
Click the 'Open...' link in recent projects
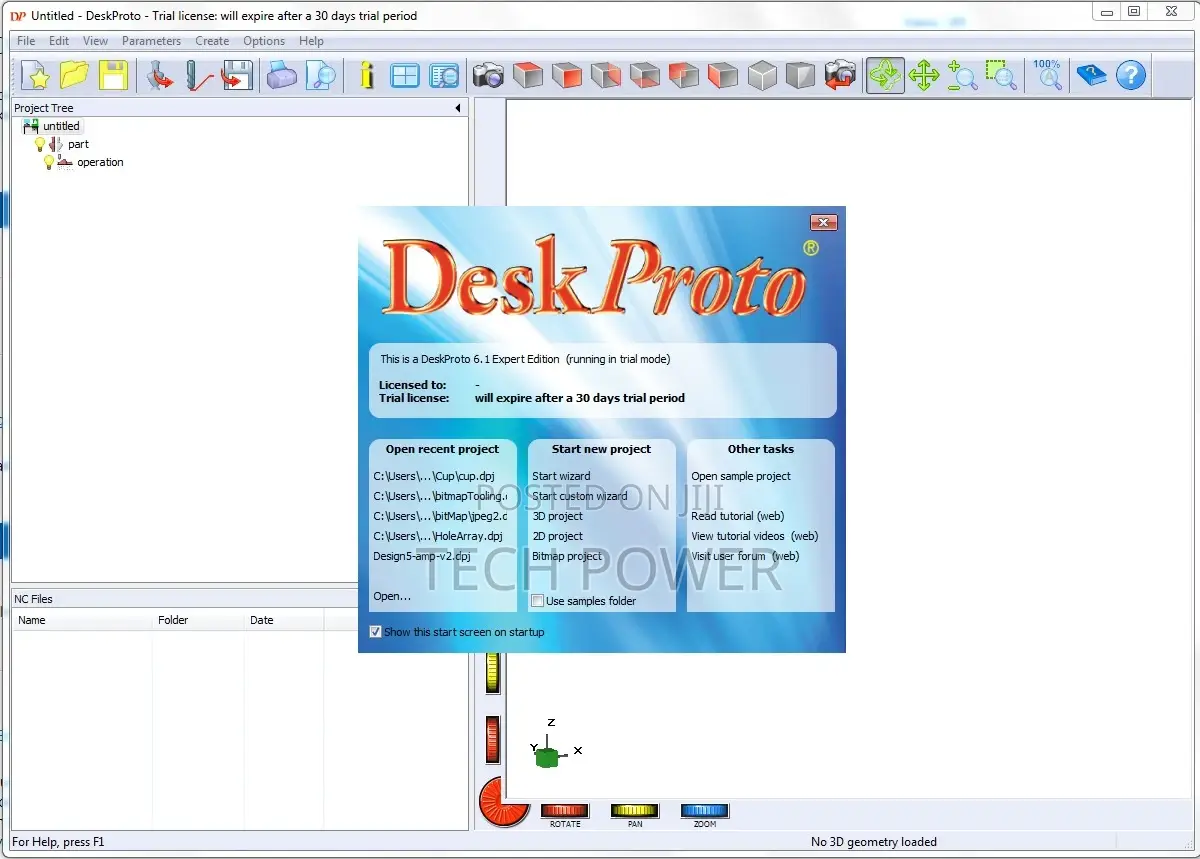click(x=392, y=596)
